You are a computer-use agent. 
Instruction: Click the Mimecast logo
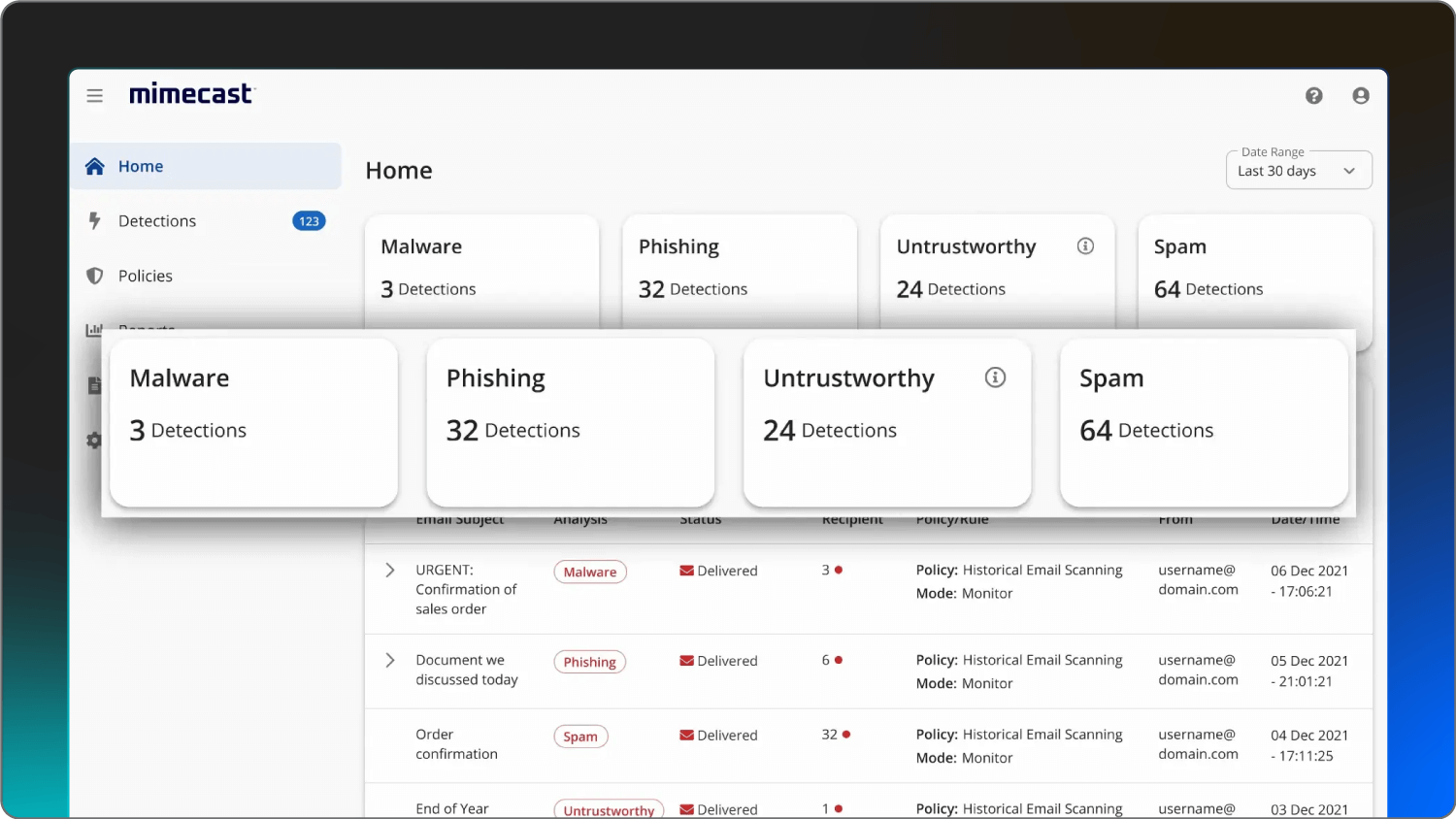click(x=191, y=92)
